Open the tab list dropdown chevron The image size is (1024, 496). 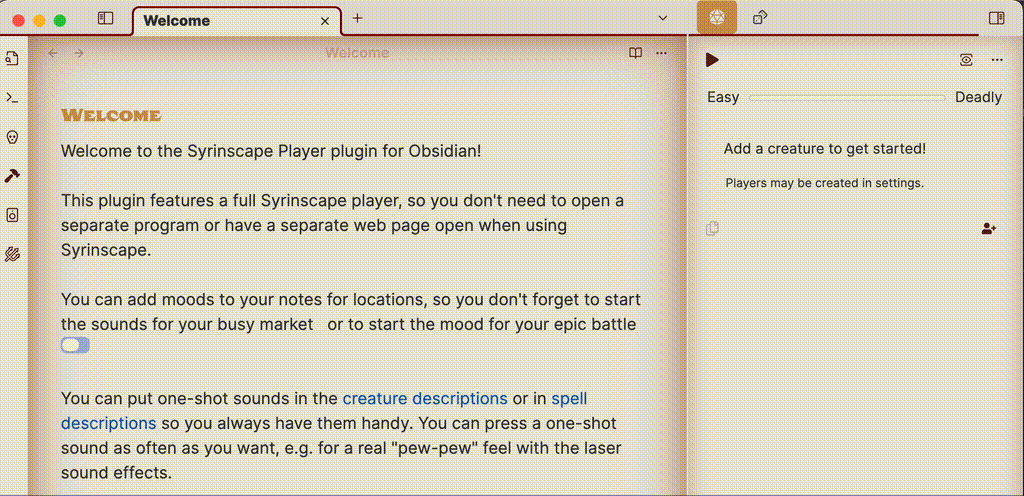(x=663, y=18)
